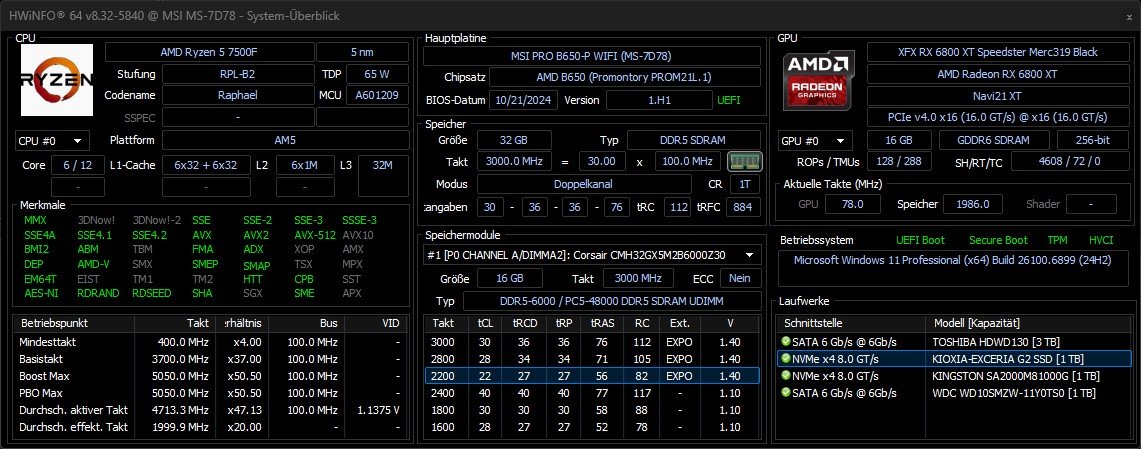Click the Boost Max operating point row
Viewport: 1141px width, 449px height.
[210, 376]
